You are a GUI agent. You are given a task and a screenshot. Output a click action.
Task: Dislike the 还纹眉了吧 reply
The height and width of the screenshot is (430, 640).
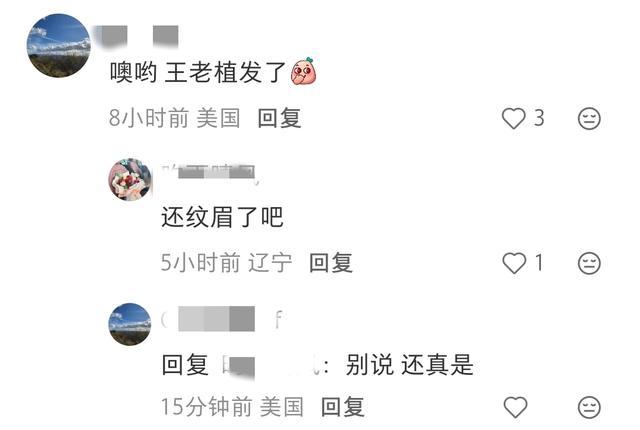point(589,263)
